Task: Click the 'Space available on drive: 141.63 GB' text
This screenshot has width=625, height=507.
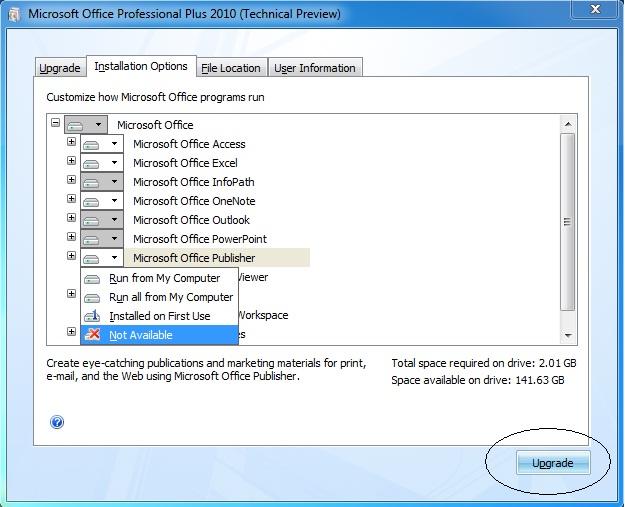Action: click(478, 380)
